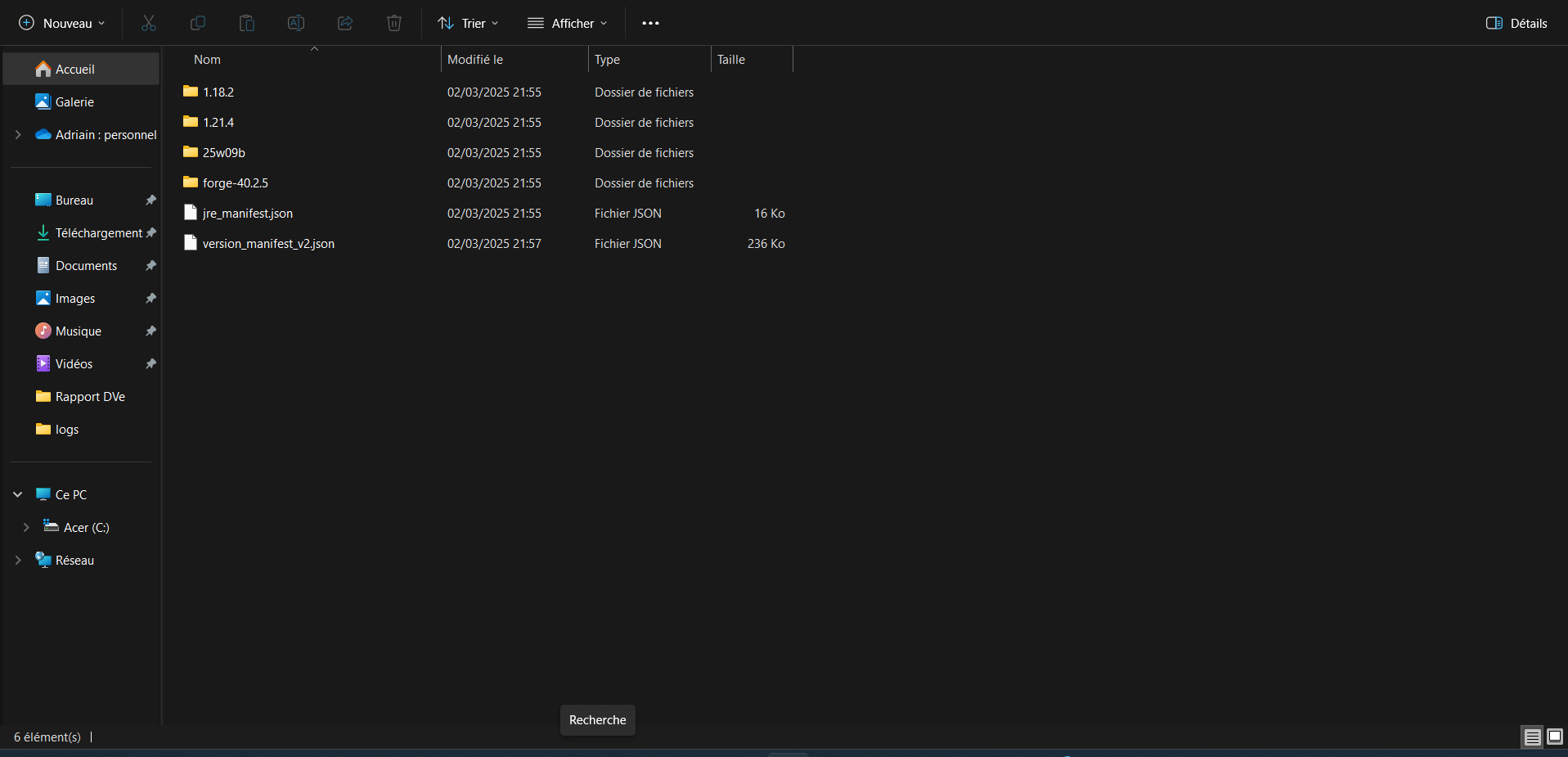The height and width of the screenshot is (757, 1568).
Task: Click the 21:57 modified date cell
Action: 494,243
